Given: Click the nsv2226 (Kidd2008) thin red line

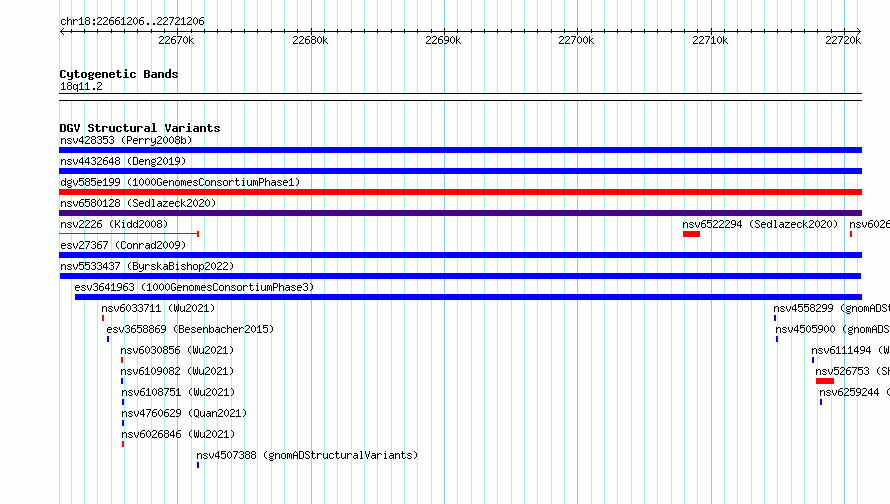Looking at the screenshot, I should pos(129,234).
